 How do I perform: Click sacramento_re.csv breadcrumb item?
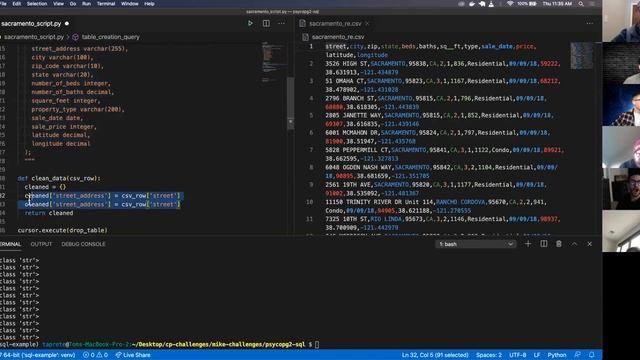[x=338, y=37]
